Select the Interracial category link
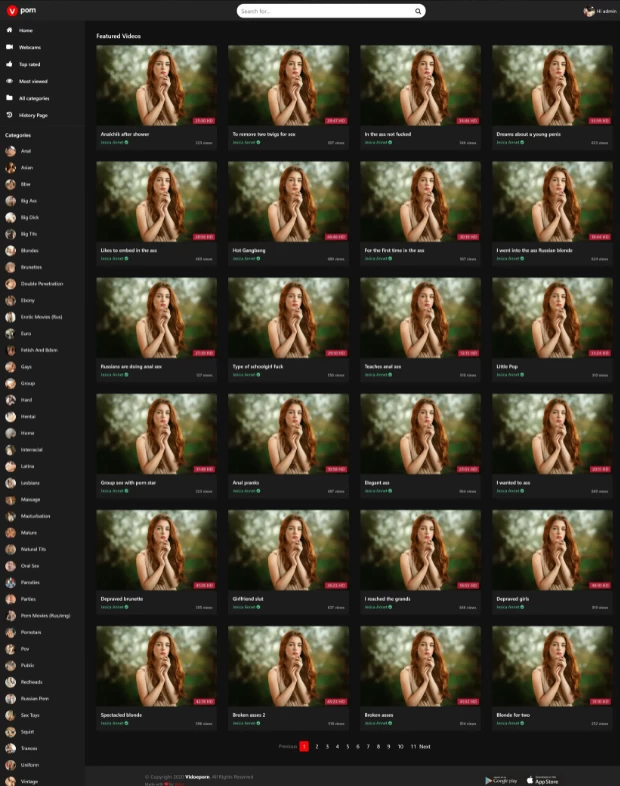Image resolution: width=620 pixels, height=786 pixels. point(32,450)
